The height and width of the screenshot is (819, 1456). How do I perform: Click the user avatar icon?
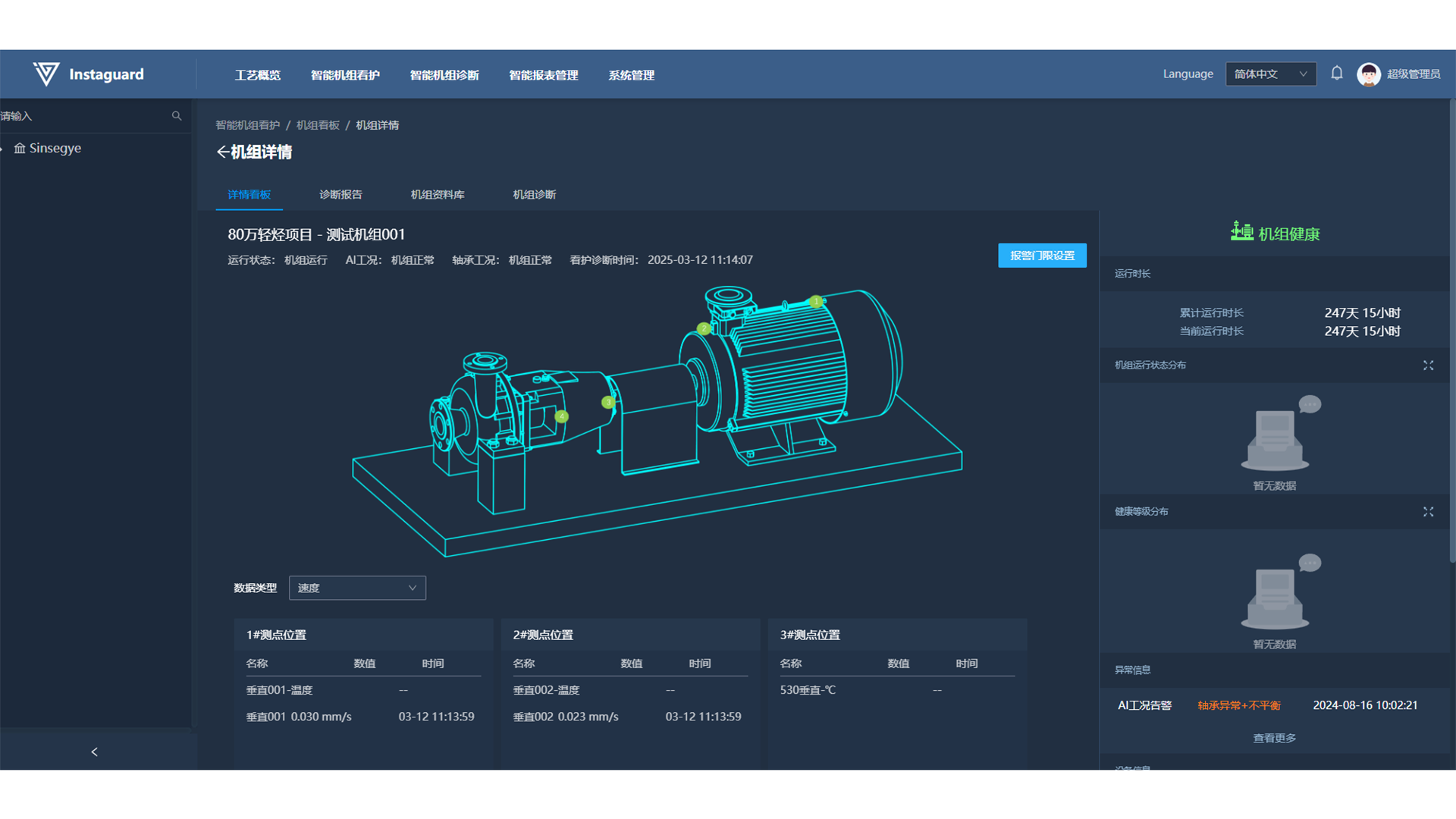1369,74
